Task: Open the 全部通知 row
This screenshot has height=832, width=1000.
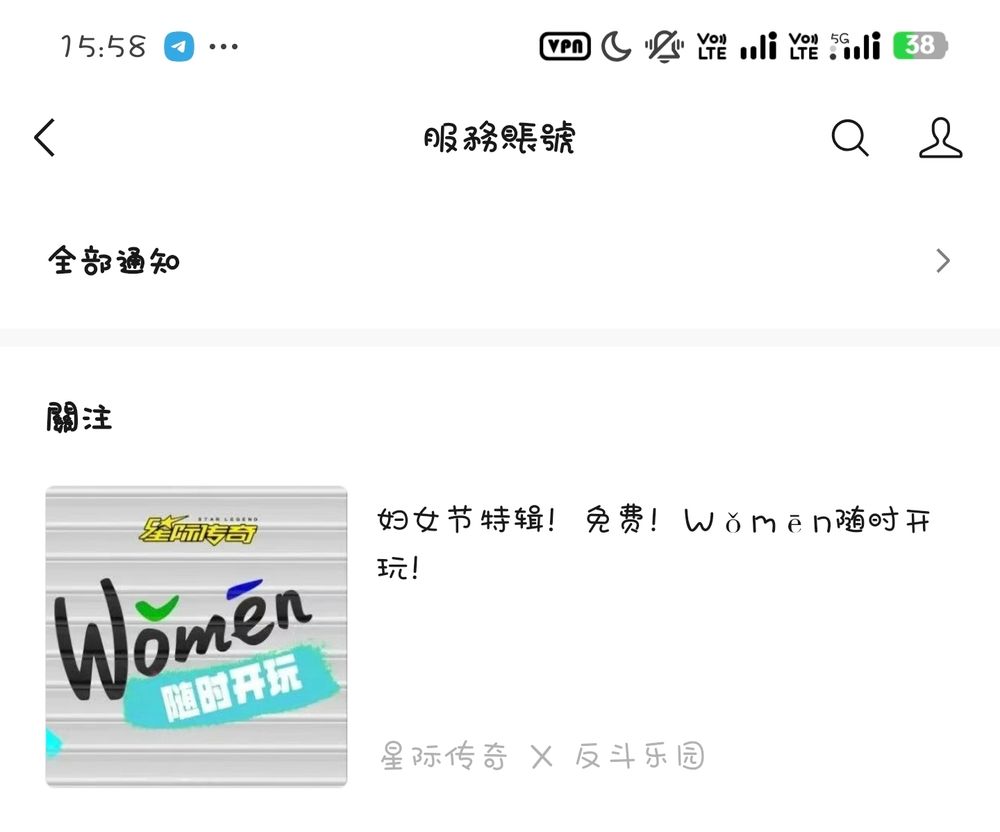Action: pyautogui.click(x=500, y=261)
